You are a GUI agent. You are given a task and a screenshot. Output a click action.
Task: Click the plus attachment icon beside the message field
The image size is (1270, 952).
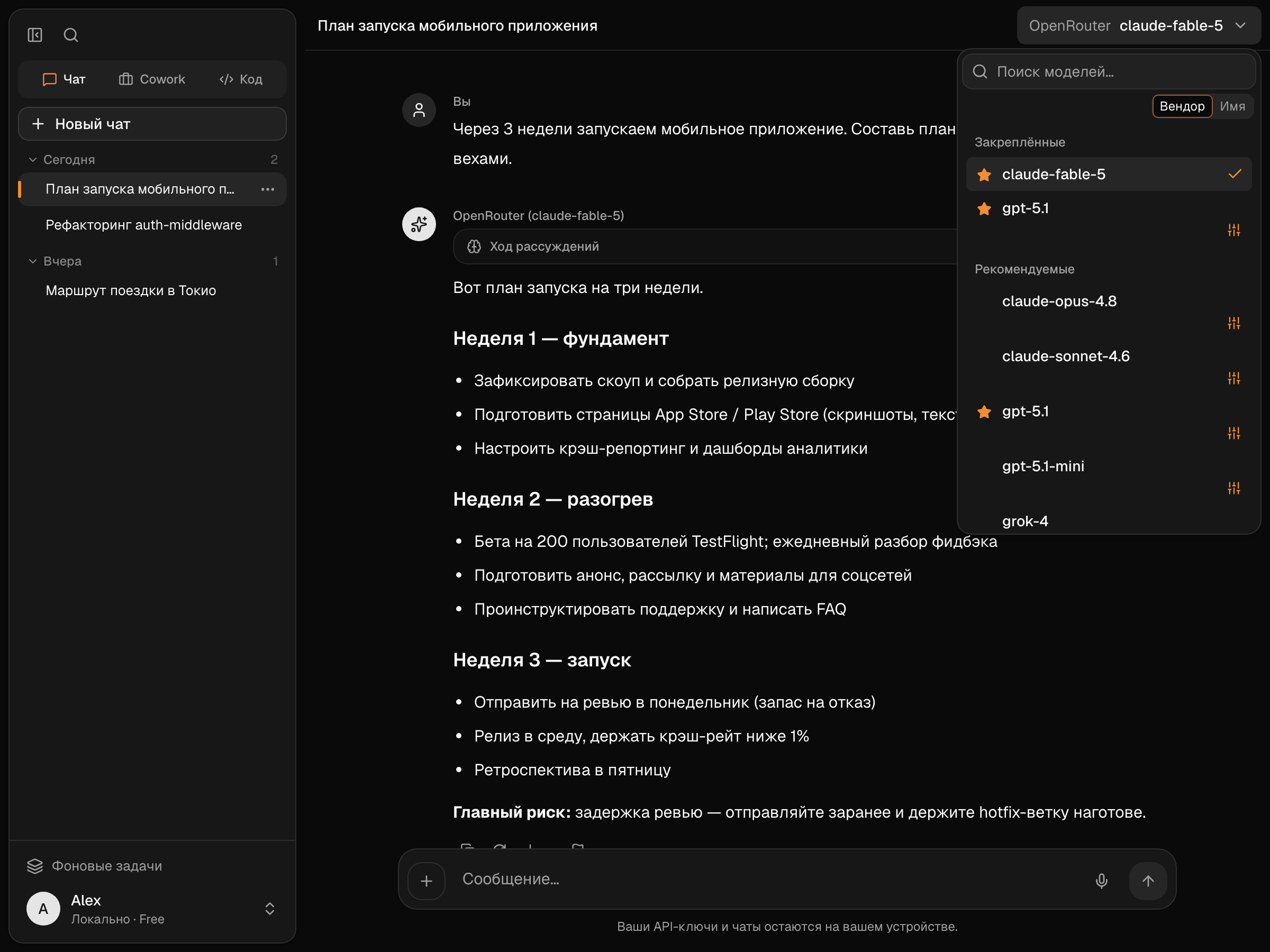pyautogui.click(x=427, y=881)
